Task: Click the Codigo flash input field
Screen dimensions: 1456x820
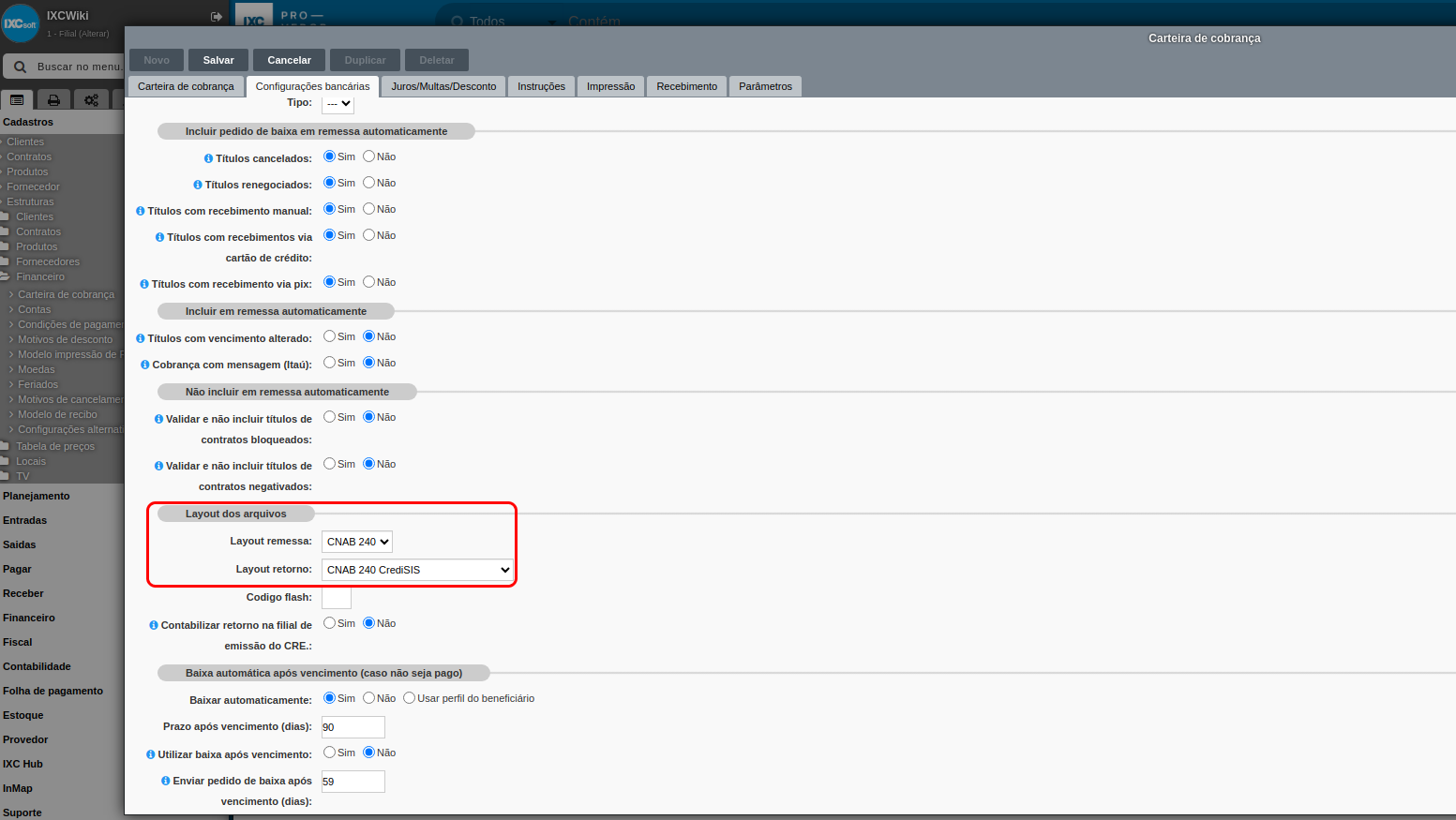Action: [337, 598]
